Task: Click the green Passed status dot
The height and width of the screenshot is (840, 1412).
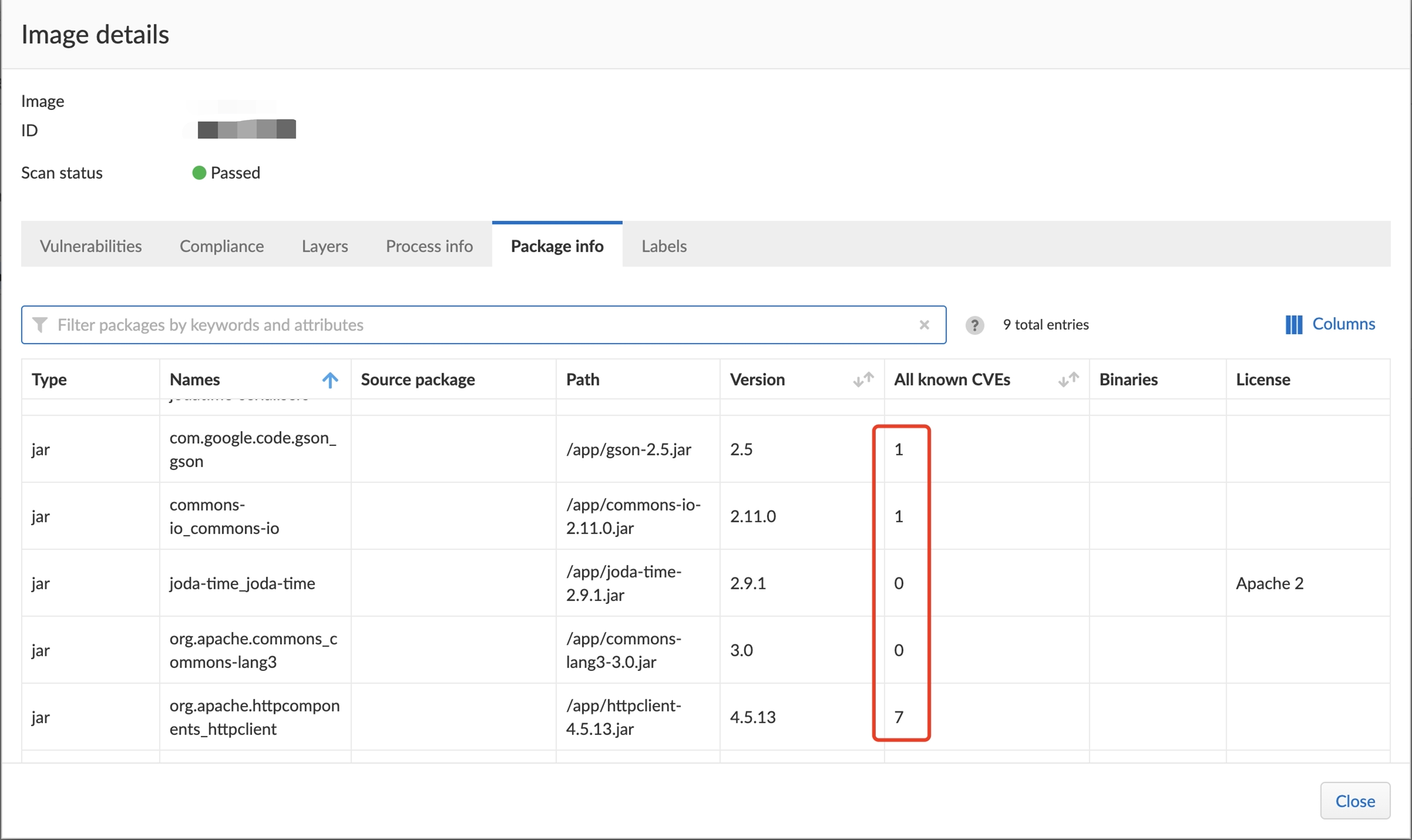Action: click(199, 173)
